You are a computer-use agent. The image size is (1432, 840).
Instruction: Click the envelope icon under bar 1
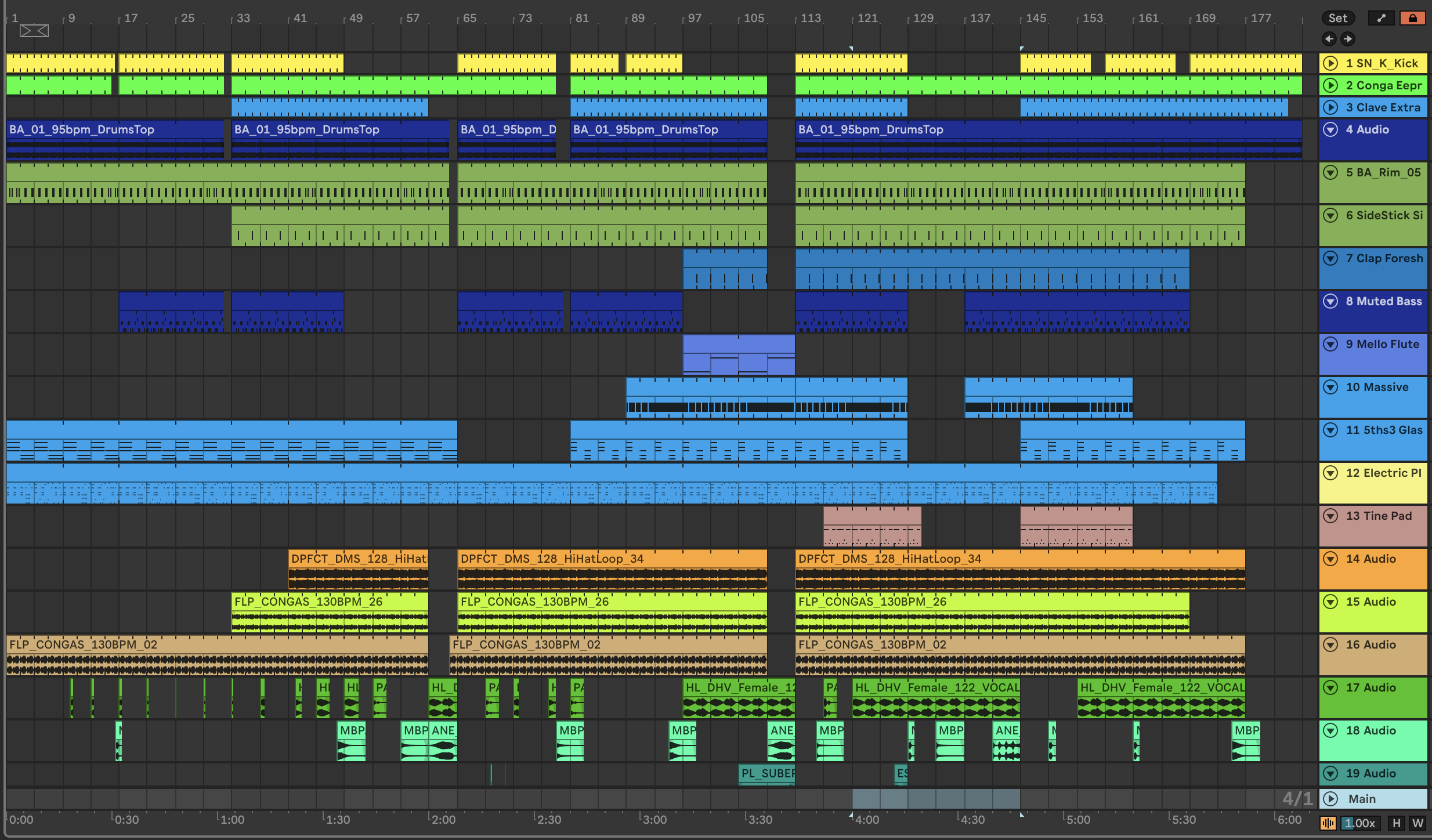pyautogui.click(x=34, y=31)
